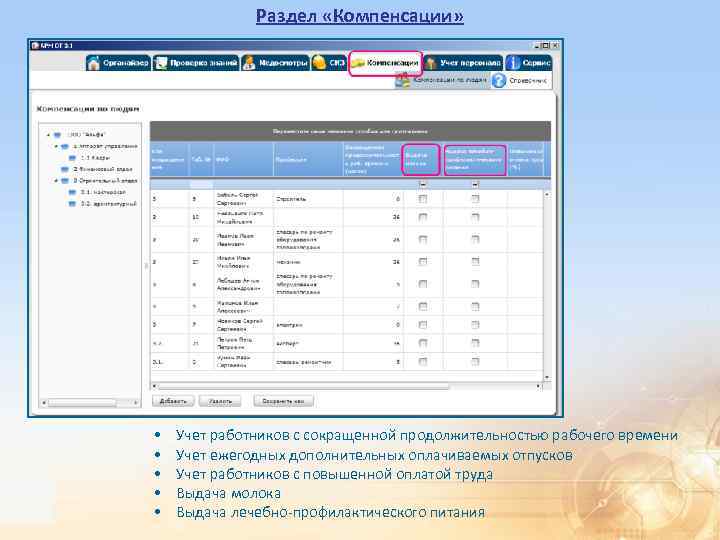Tick лечебно-профилактическое питание checkbox in Строитель row

tap(475, 199)
